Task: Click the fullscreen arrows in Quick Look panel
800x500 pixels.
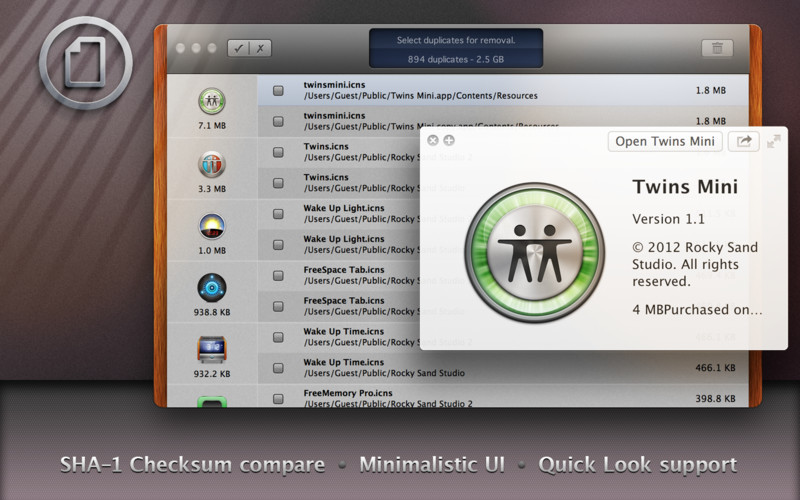Action: coord(773,141)
